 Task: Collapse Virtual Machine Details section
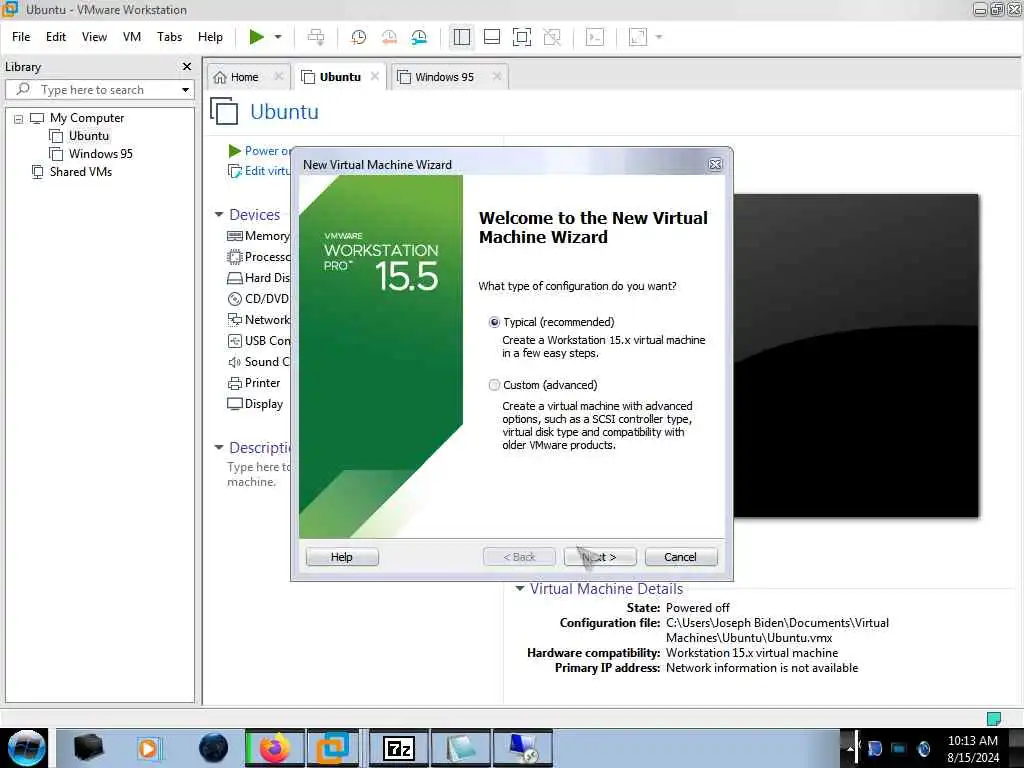pos(520,588)
